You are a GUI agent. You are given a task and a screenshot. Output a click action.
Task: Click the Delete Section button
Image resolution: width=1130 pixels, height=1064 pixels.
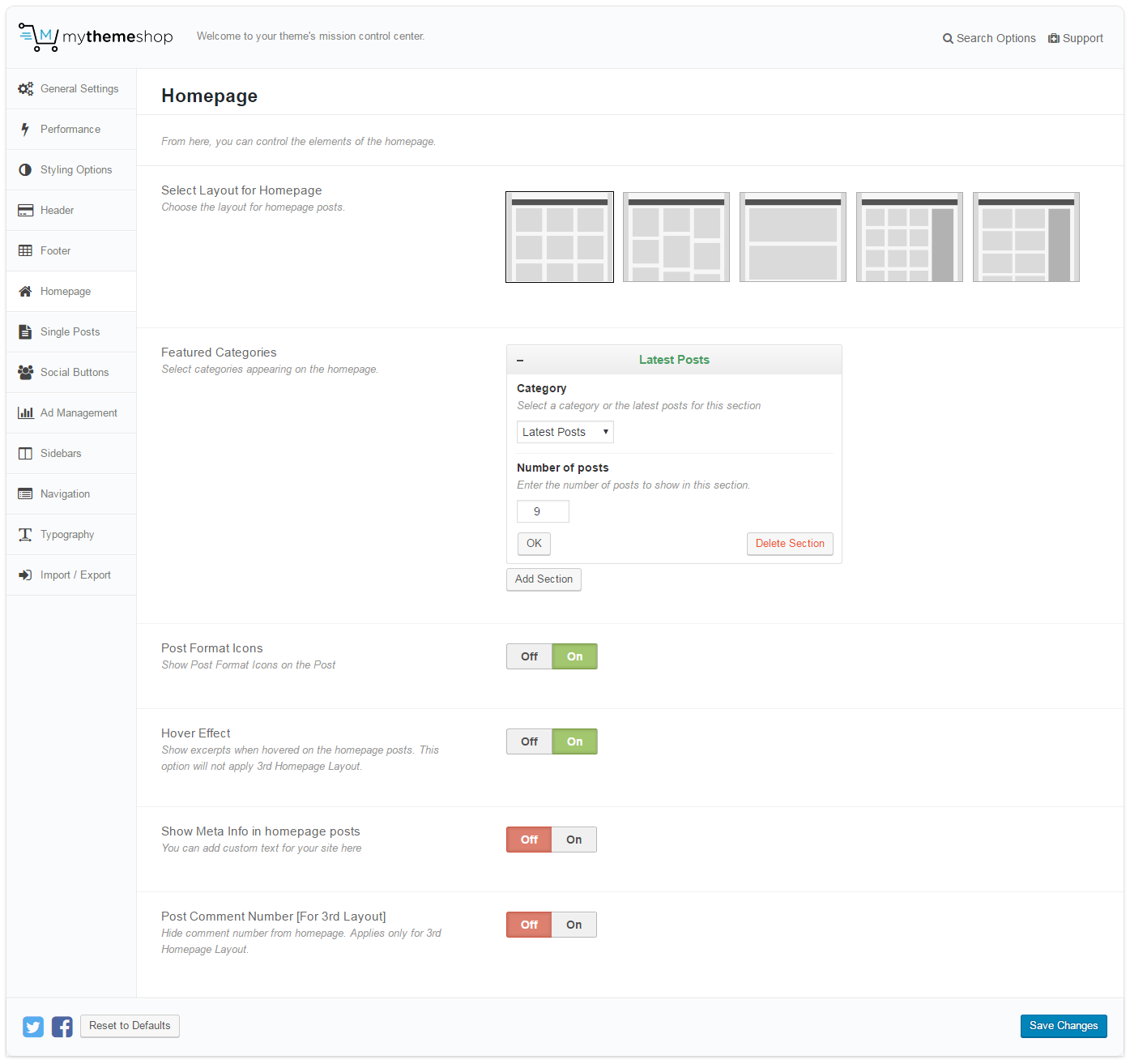pos(789,544)
